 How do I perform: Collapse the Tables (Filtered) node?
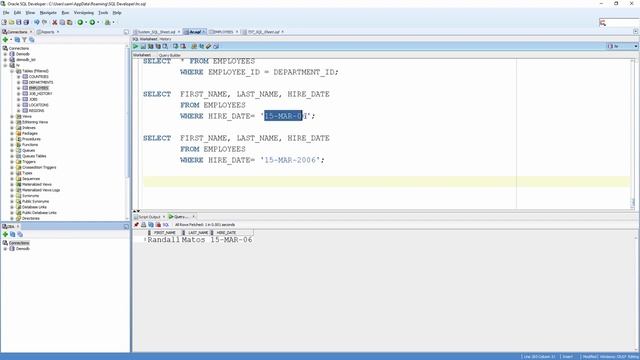pyautogui.click(x=12, y=71)
